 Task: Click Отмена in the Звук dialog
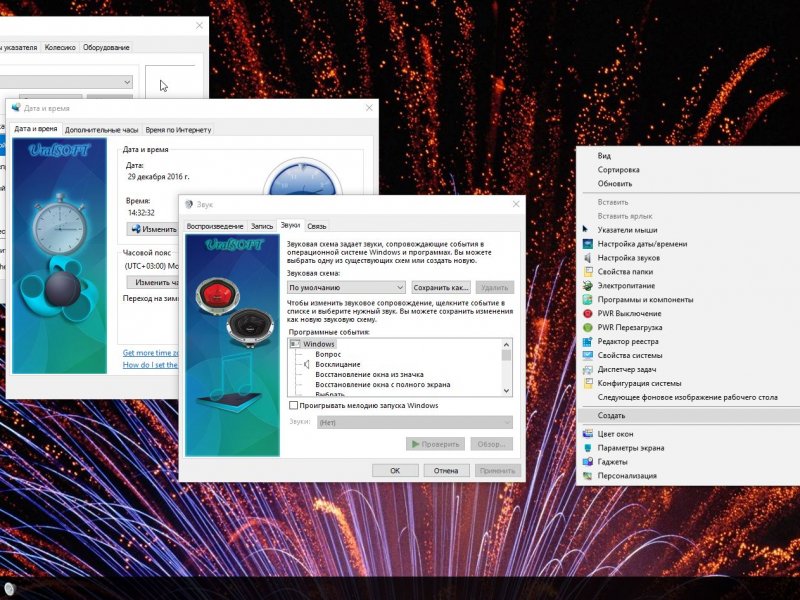pos(446,470)
